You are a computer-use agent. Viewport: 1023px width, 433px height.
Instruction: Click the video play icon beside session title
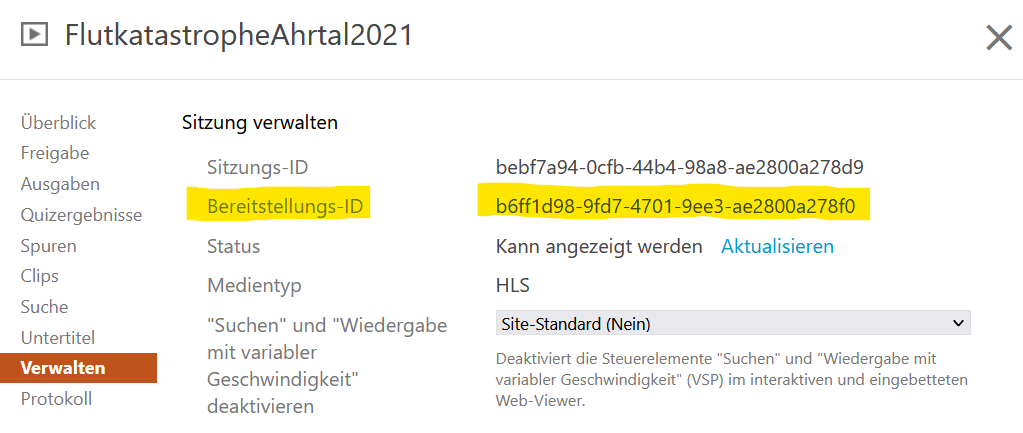pos(35,35)
